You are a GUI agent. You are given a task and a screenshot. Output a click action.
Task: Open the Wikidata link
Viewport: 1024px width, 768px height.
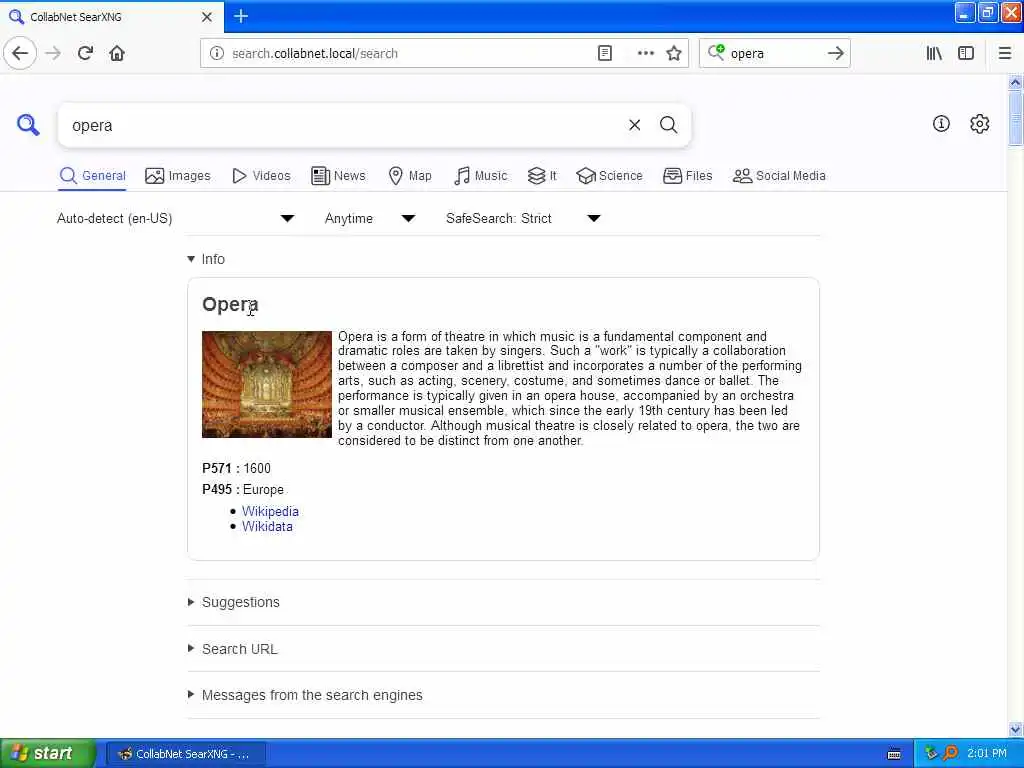pos(267,526)
